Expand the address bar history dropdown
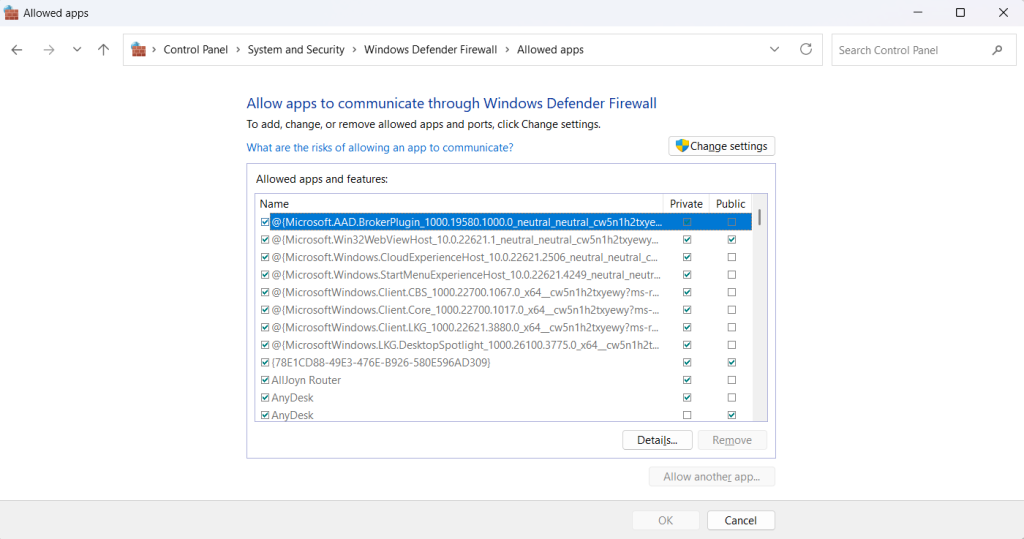 (x=775, y=50)
